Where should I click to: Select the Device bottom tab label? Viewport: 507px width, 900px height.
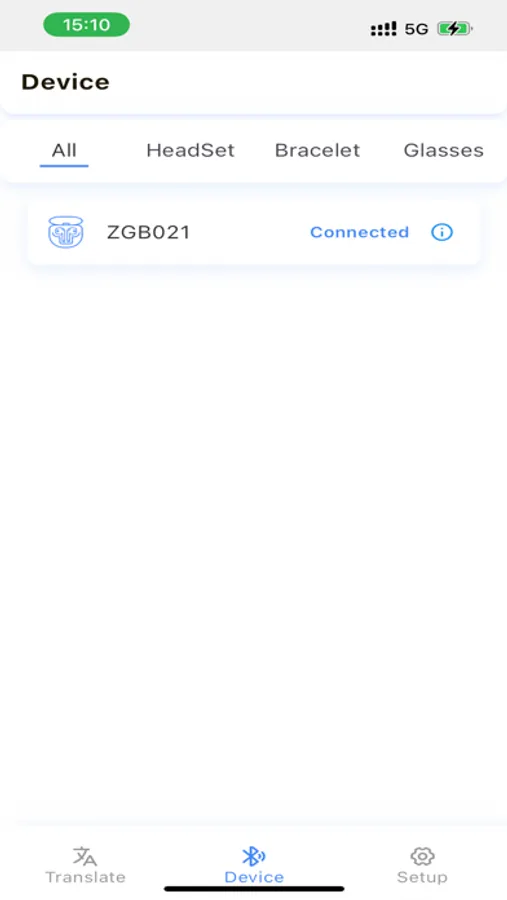click(x=254, y=877)
